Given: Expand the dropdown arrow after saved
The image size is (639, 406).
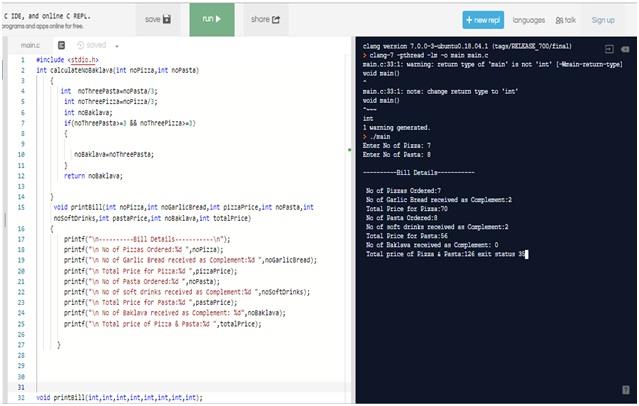Looking at the screenshot, I should pos(116,45).
